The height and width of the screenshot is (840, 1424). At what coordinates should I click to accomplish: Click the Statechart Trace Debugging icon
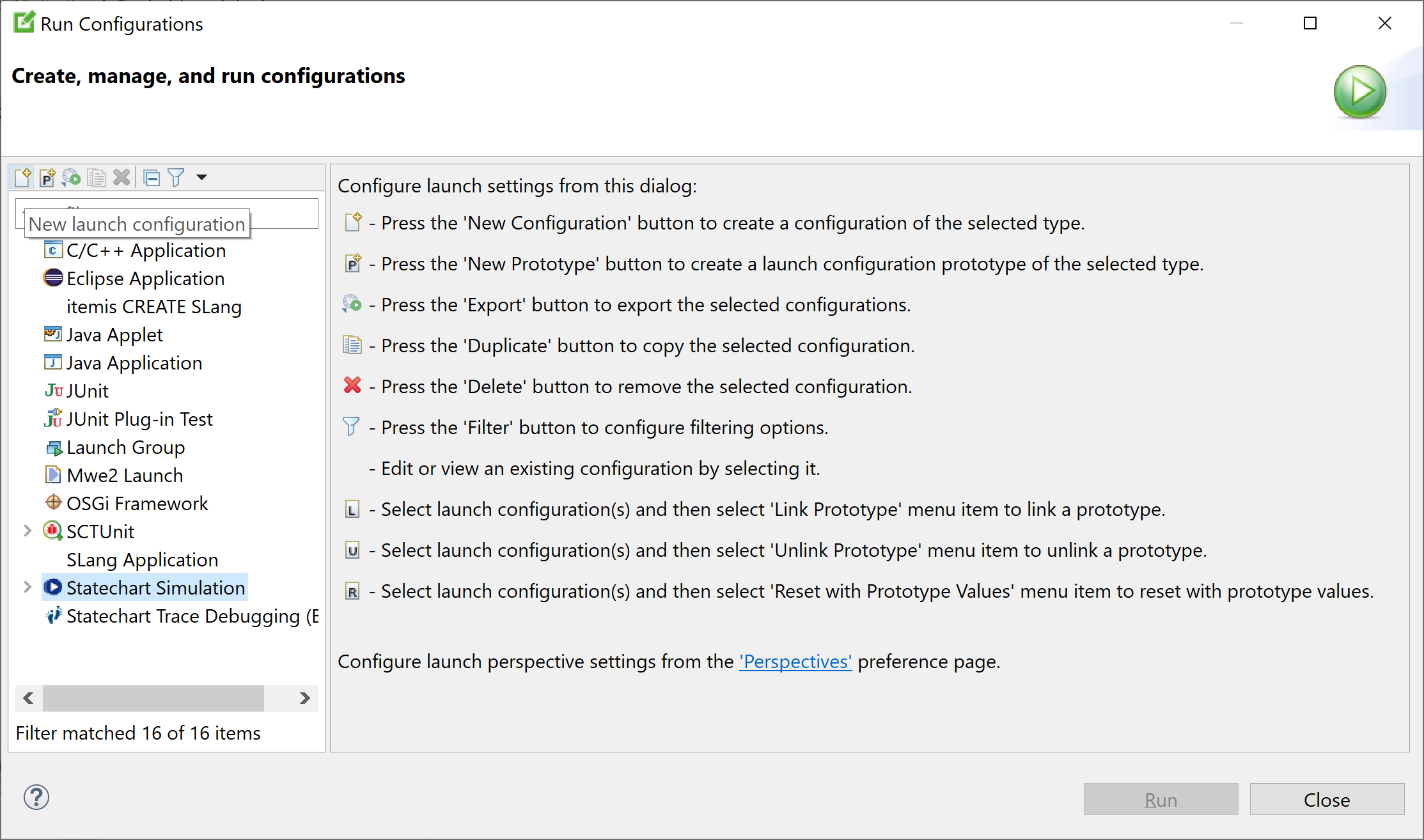click(54, 615)
